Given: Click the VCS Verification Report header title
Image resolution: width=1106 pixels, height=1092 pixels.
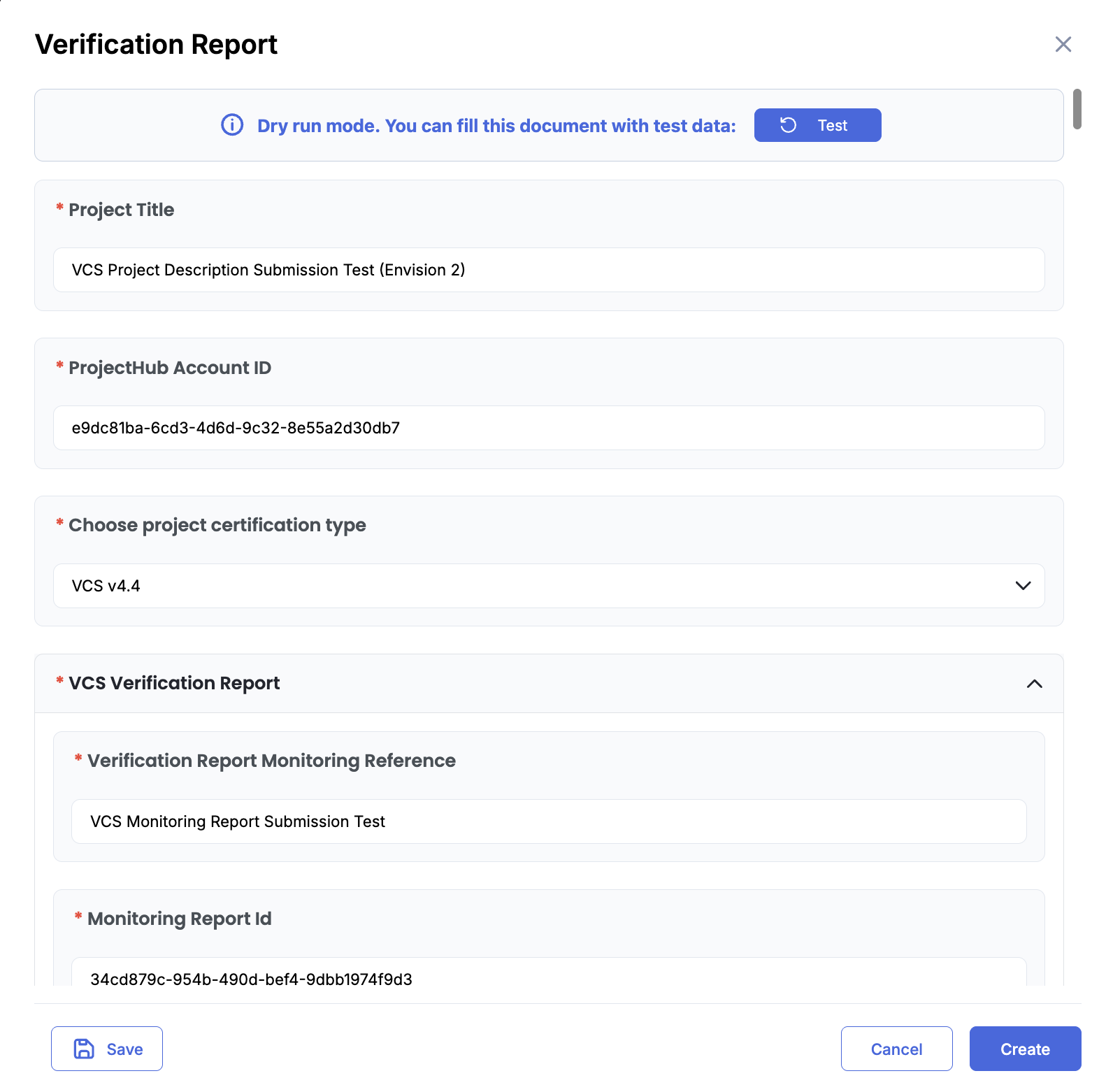Looking at the screenshot, I should (174, 683).
